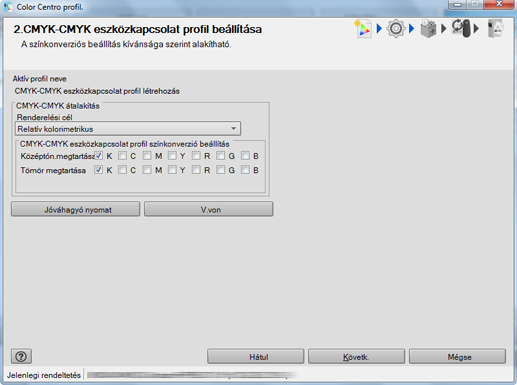Screen dimensions: 517x385
Task: Enable Középtón megtartása R checkbox
Action: pyautogui.click(x=196, y=156)
